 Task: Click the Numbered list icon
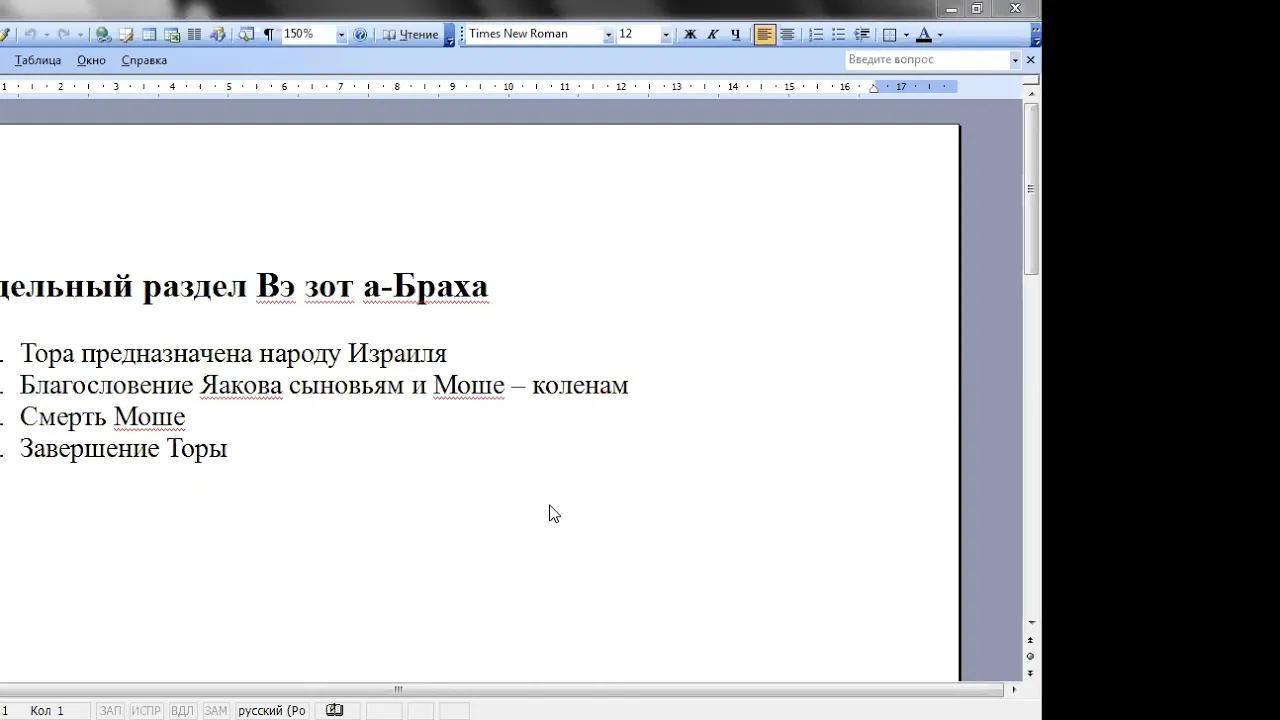[816, 34]
